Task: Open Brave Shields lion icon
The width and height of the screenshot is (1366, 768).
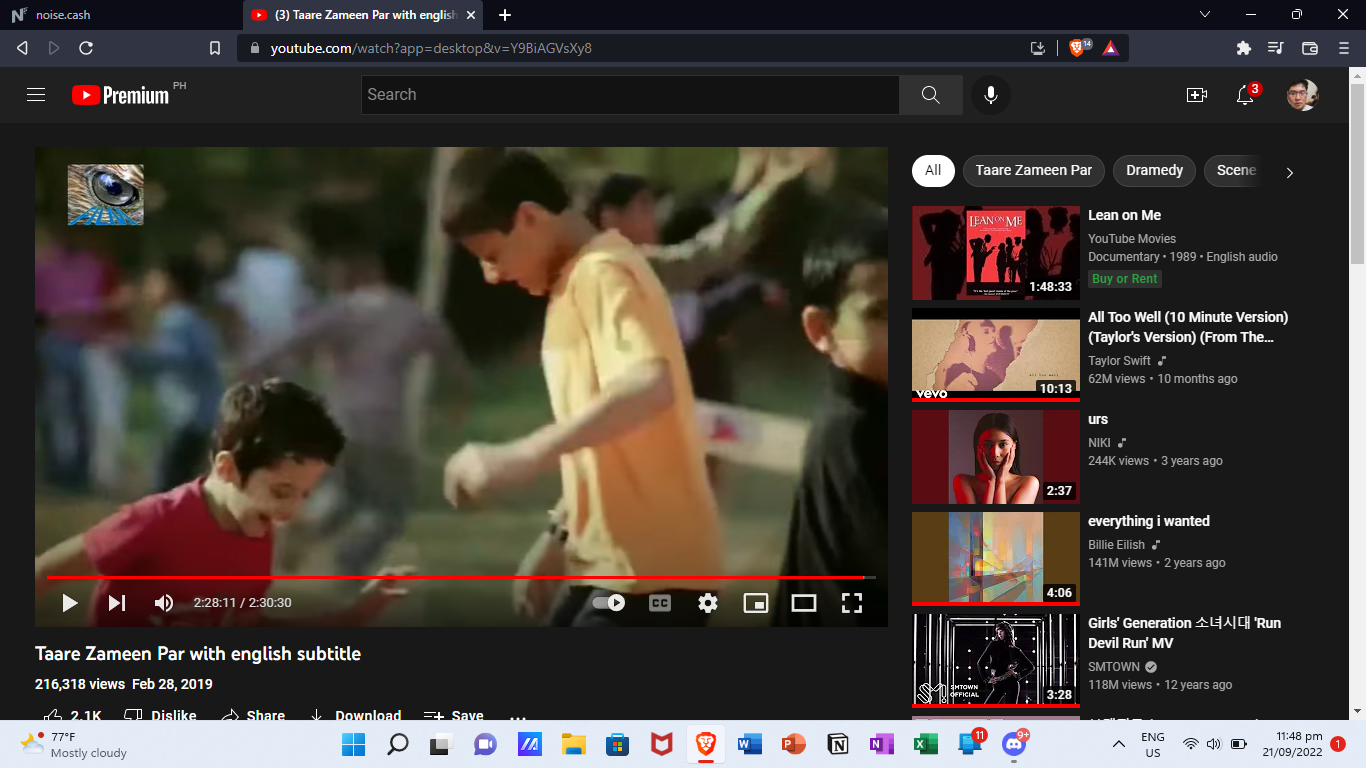Action: tap(1079, 48)
